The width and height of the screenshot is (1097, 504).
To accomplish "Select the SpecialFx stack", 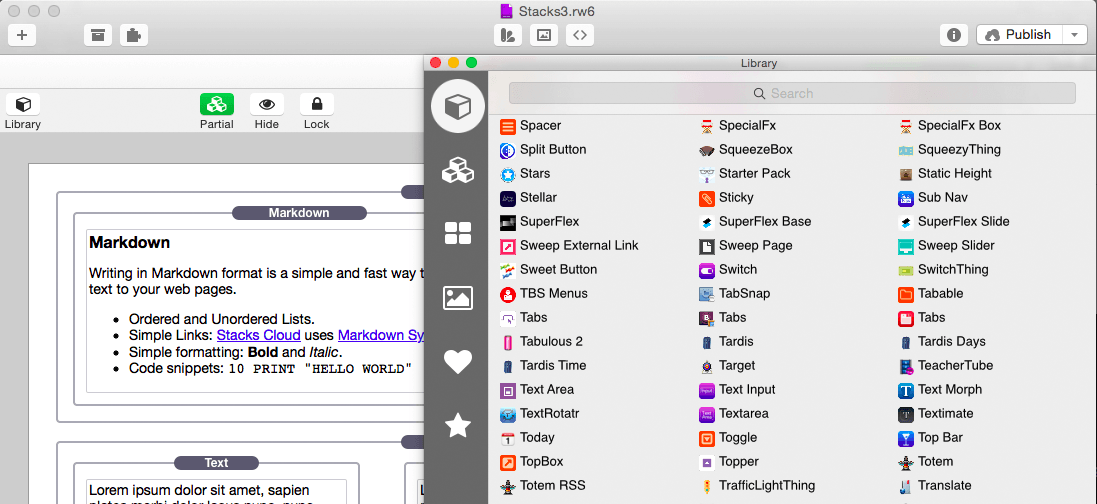I will 737,126.
